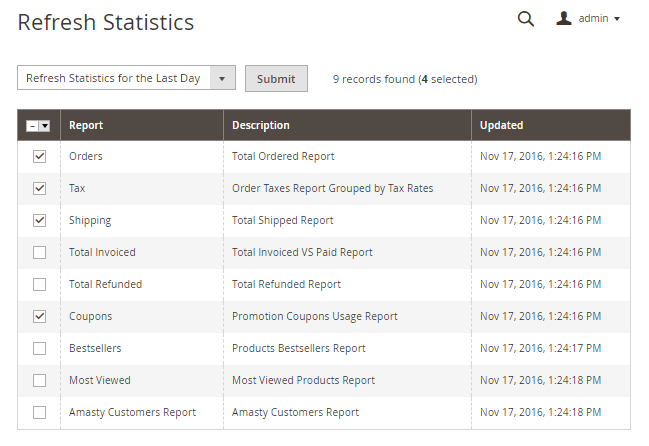Open the admin account dropdown
The image size is (649, 446).
click(599, 19)
